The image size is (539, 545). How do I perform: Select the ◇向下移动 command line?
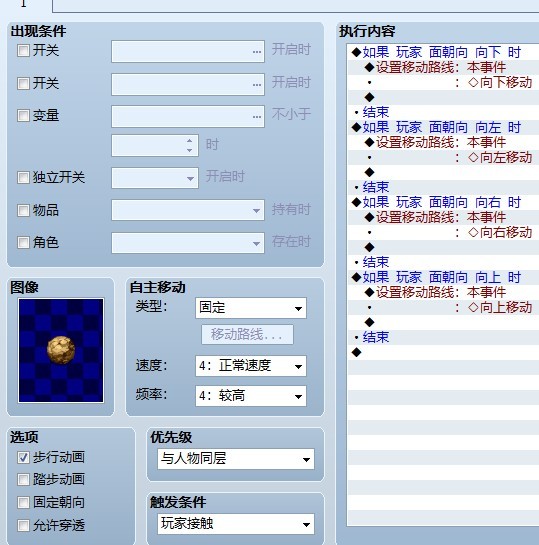443,83
